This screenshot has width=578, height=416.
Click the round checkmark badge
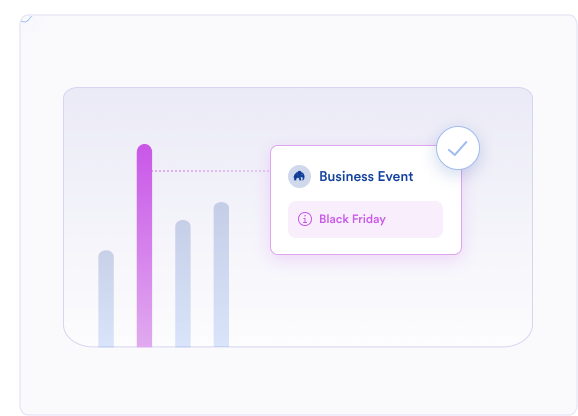coord(458,148)
